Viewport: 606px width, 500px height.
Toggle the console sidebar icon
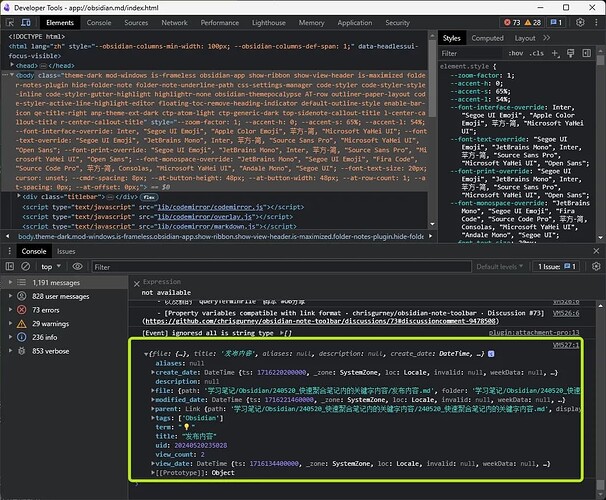pos(10,267)
